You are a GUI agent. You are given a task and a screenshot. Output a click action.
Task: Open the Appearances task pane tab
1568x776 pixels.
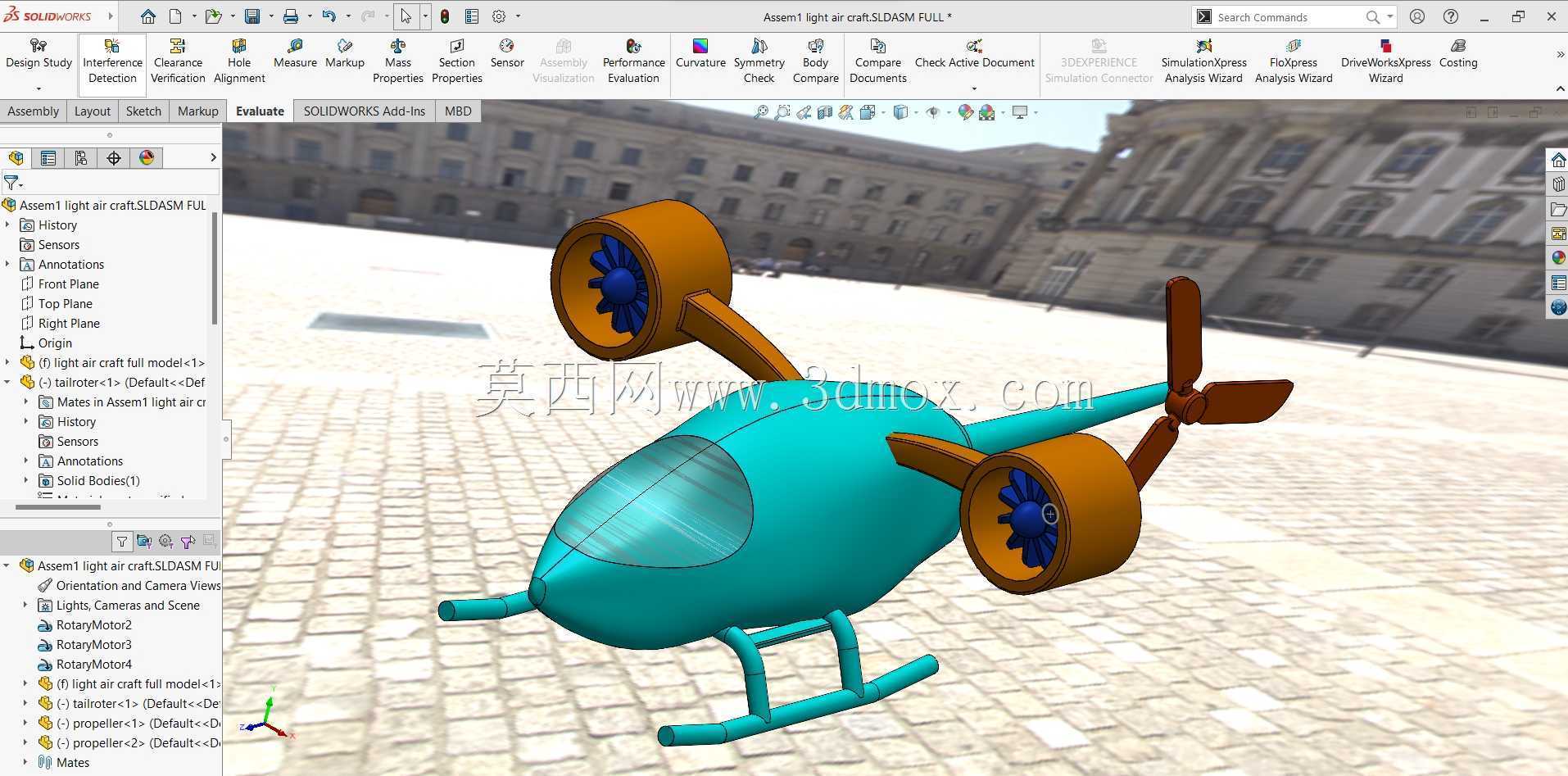pyautogui.click(x=1558, y=258)
